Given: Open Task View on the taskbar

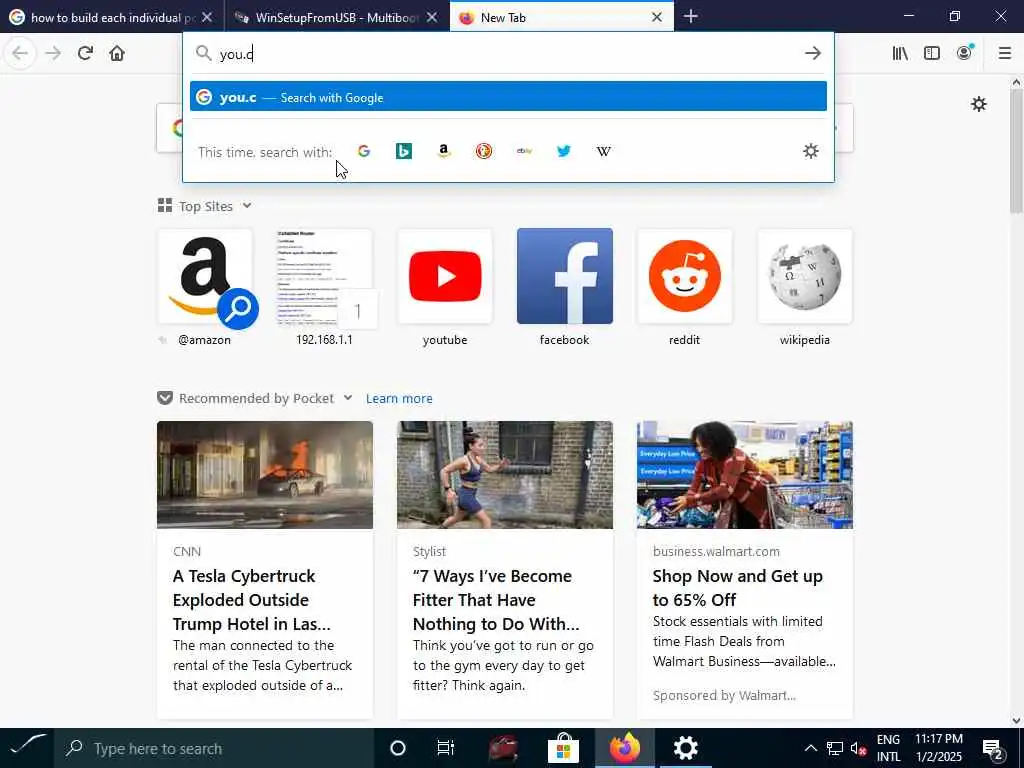Looking at the screenshot, I should coord(445,748).
